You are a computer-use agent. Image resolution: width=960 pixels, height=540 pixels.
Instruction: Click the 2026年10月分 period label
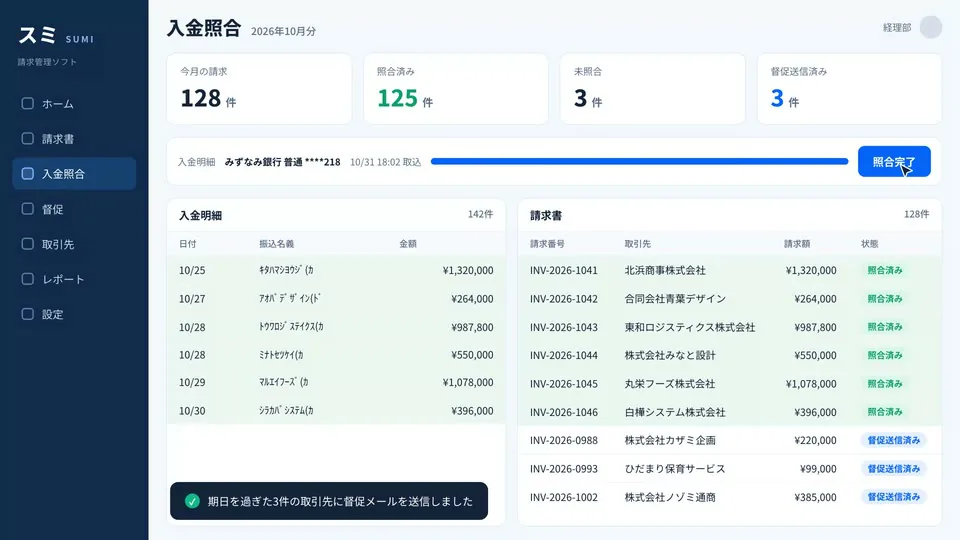click(x=283, y=31)
